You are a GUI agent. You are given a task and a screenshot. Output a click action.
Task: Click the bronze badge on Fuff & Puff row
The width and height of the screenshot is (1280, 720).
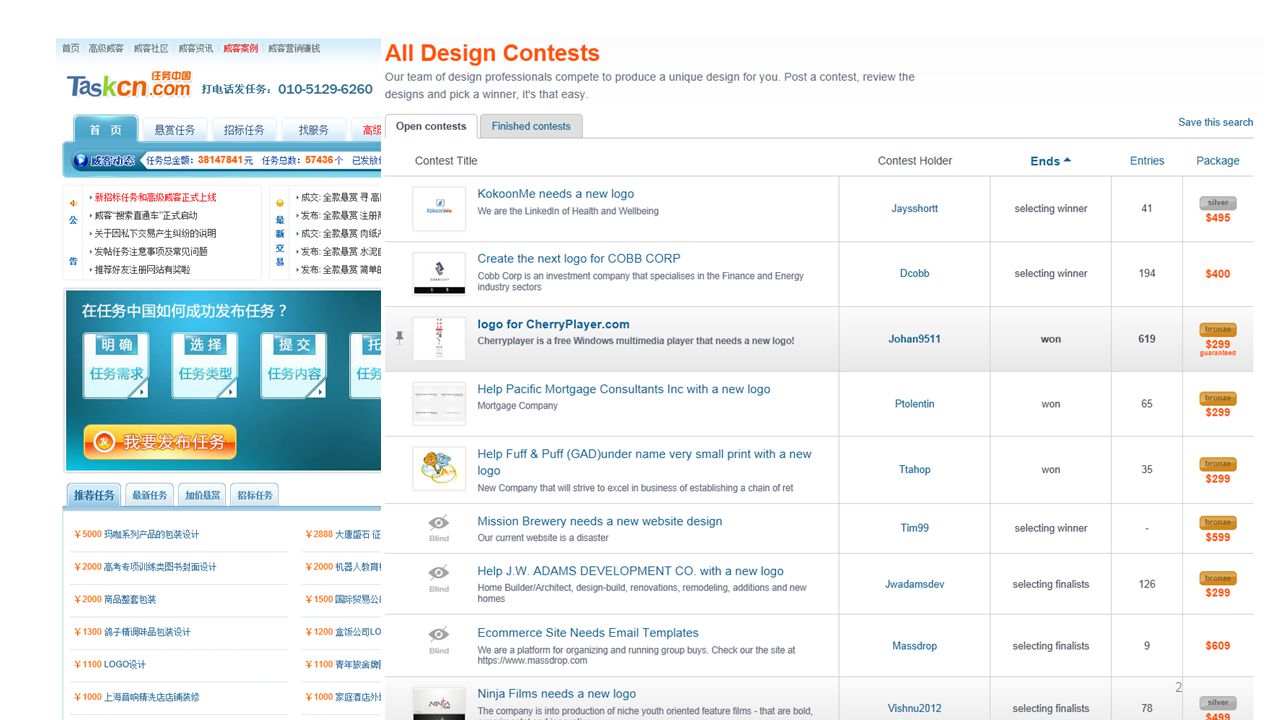coord(1218,464)
